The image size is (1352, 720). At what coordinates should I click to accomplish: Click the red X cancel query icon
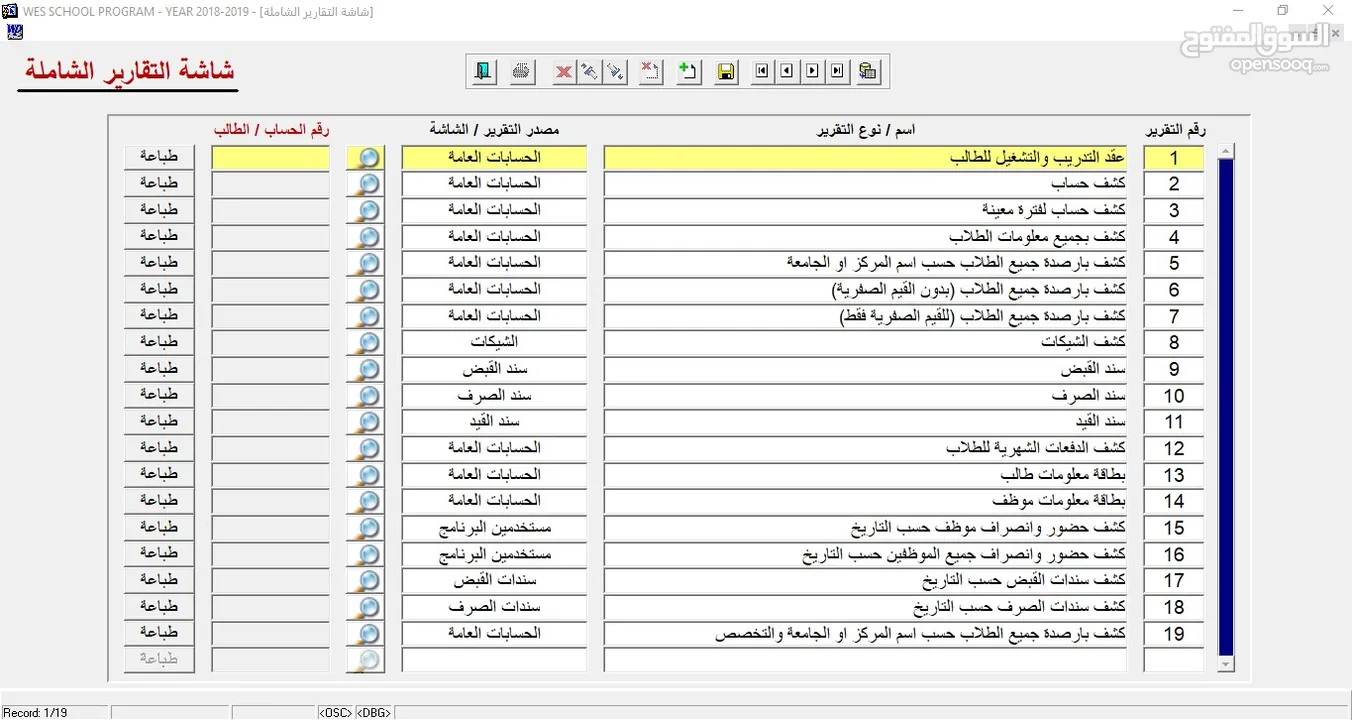click(564, 71)
